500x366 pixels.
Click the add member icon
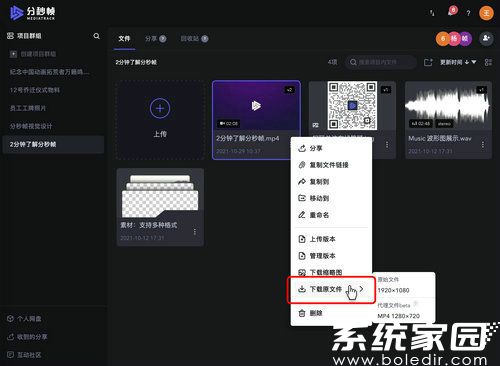click(x=486, y=38)
